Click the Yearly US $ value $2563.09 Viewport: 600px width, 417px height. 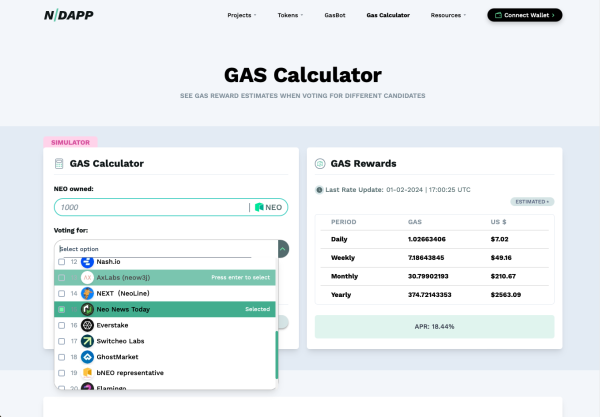[x=505, y=295]
